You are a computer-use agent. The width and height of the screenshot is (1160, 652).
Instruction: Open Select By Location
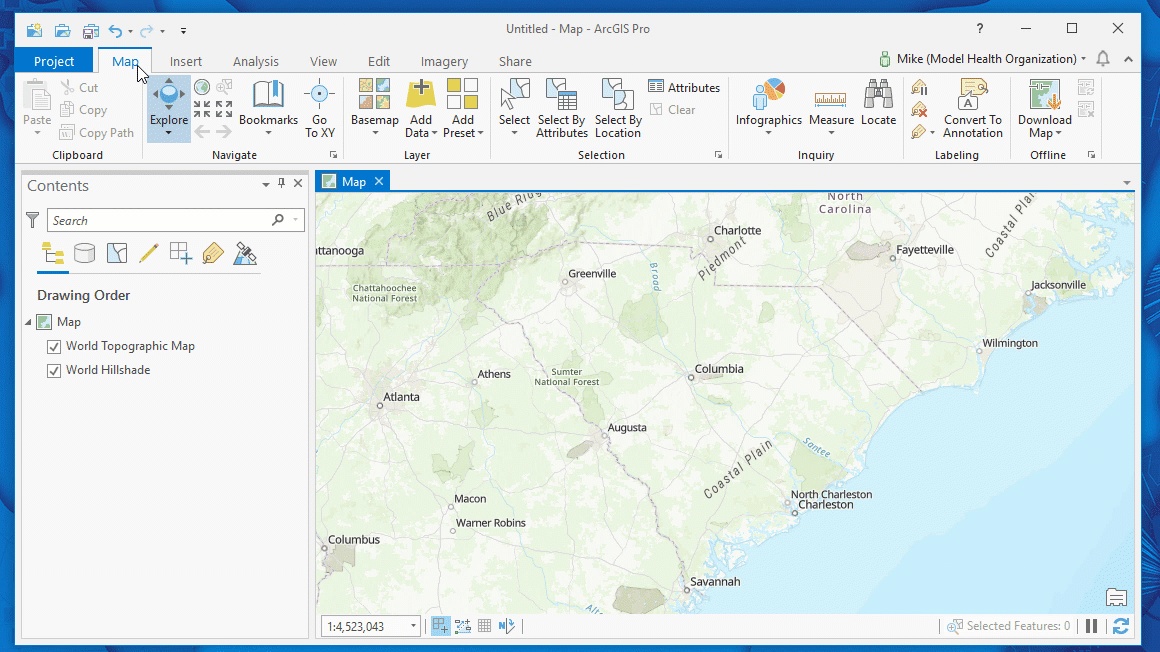tap(618, 108)
